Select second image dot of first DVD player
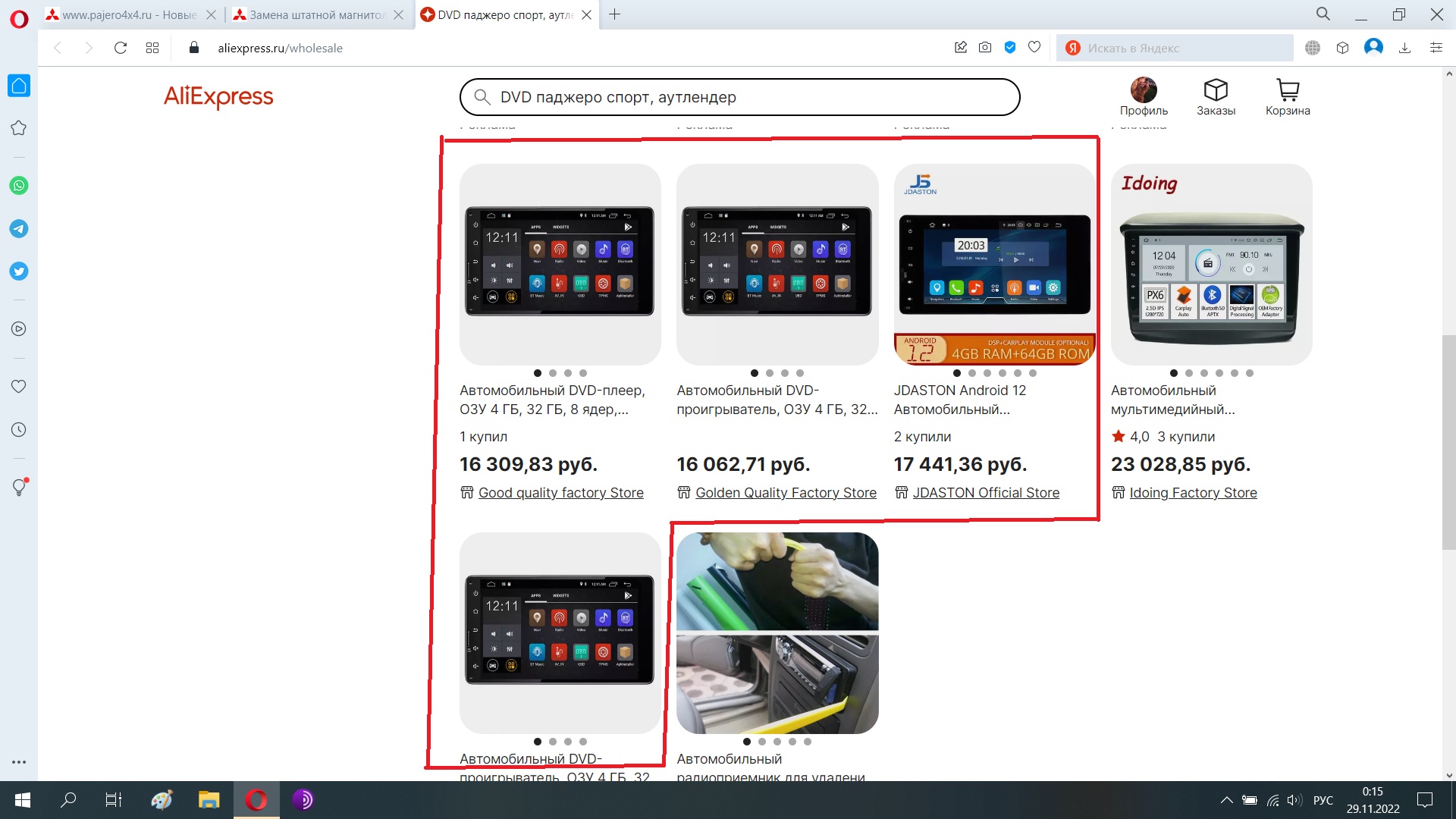Viewport: 1456px width, 819px height. pos(553,373)
